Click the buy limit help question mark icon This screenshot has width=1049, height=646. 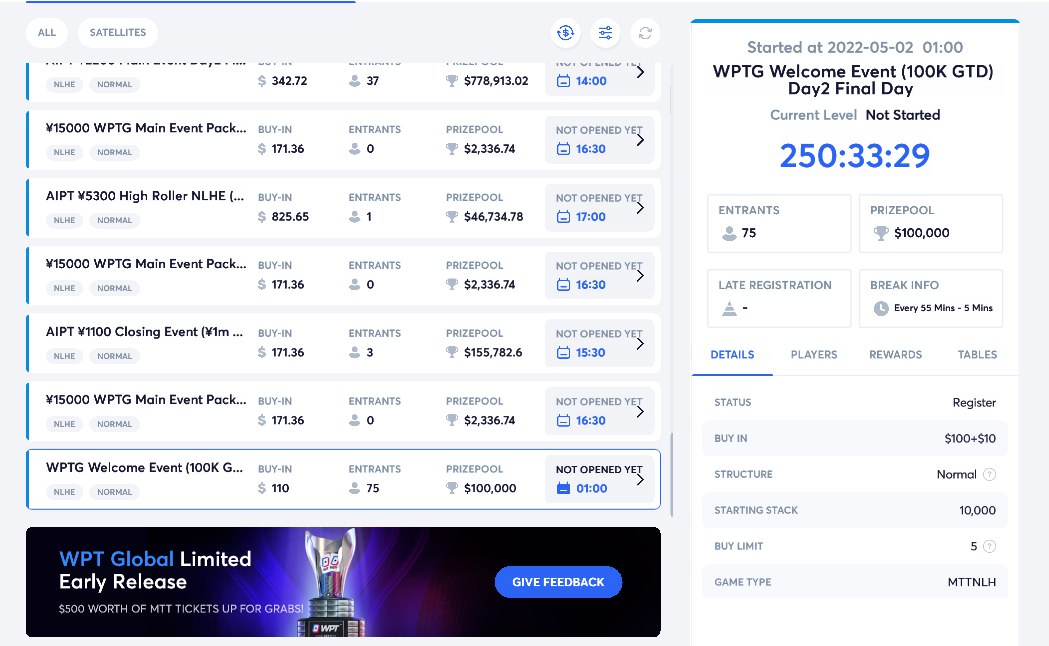989,546
